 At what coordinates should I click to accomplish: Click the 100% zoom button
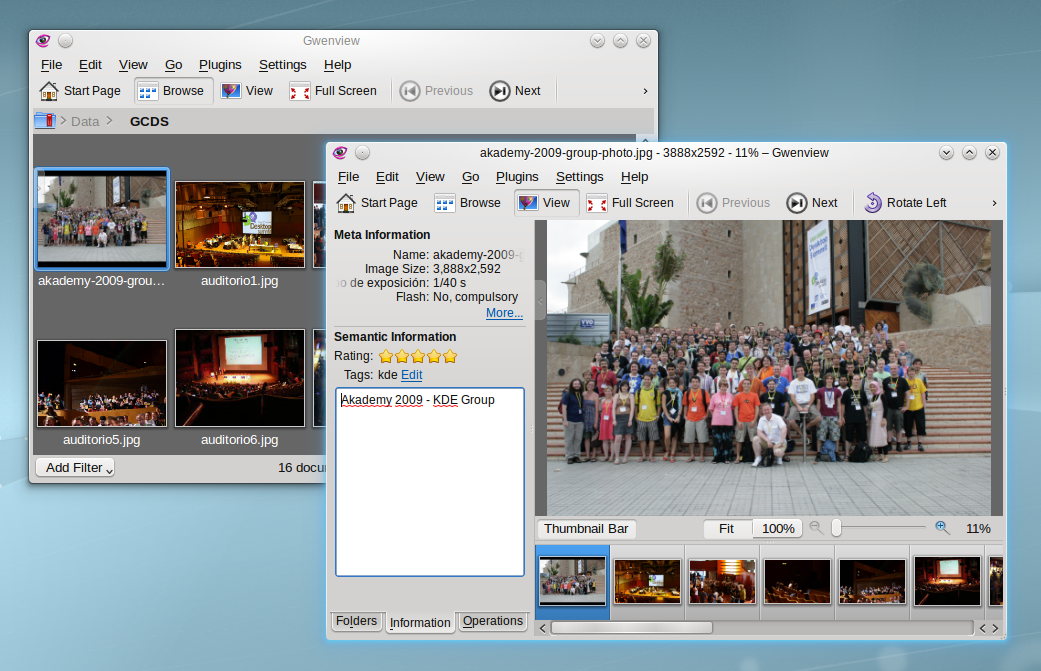777,529
